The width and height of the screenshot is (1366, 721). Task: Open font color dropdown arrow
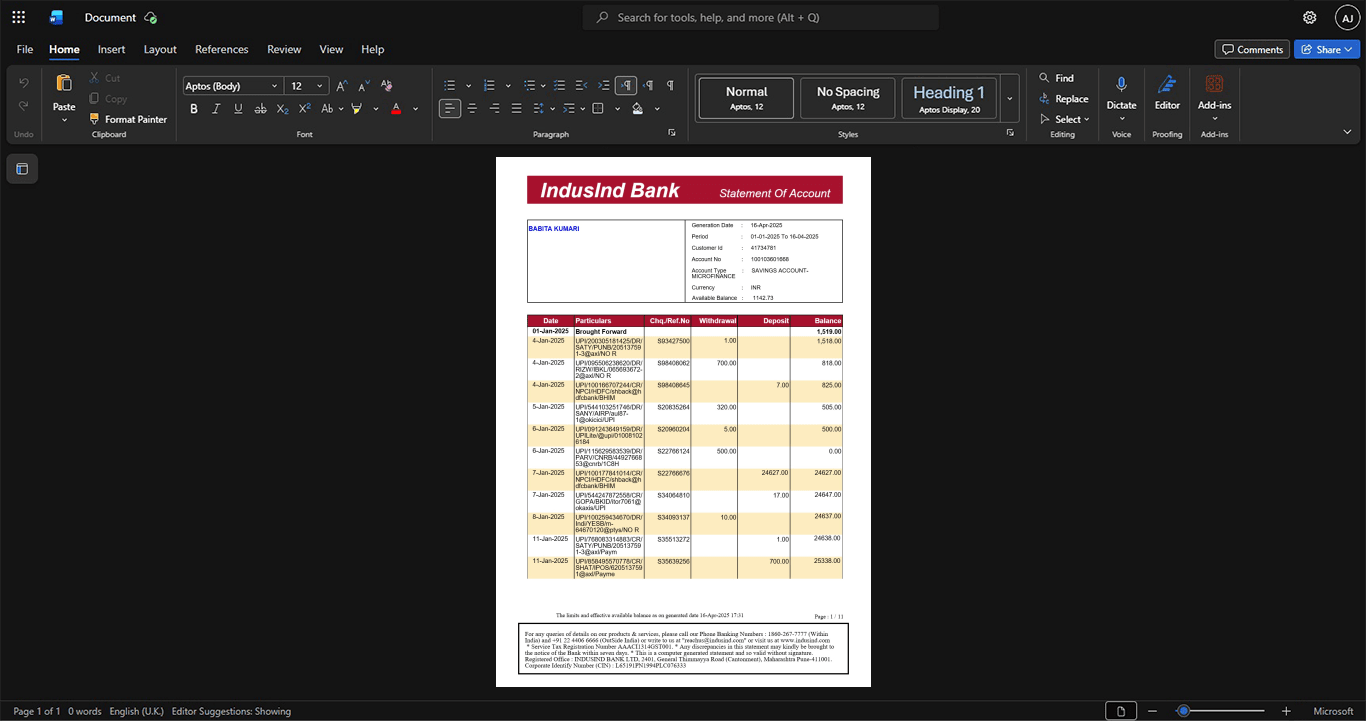click(415, 109)
